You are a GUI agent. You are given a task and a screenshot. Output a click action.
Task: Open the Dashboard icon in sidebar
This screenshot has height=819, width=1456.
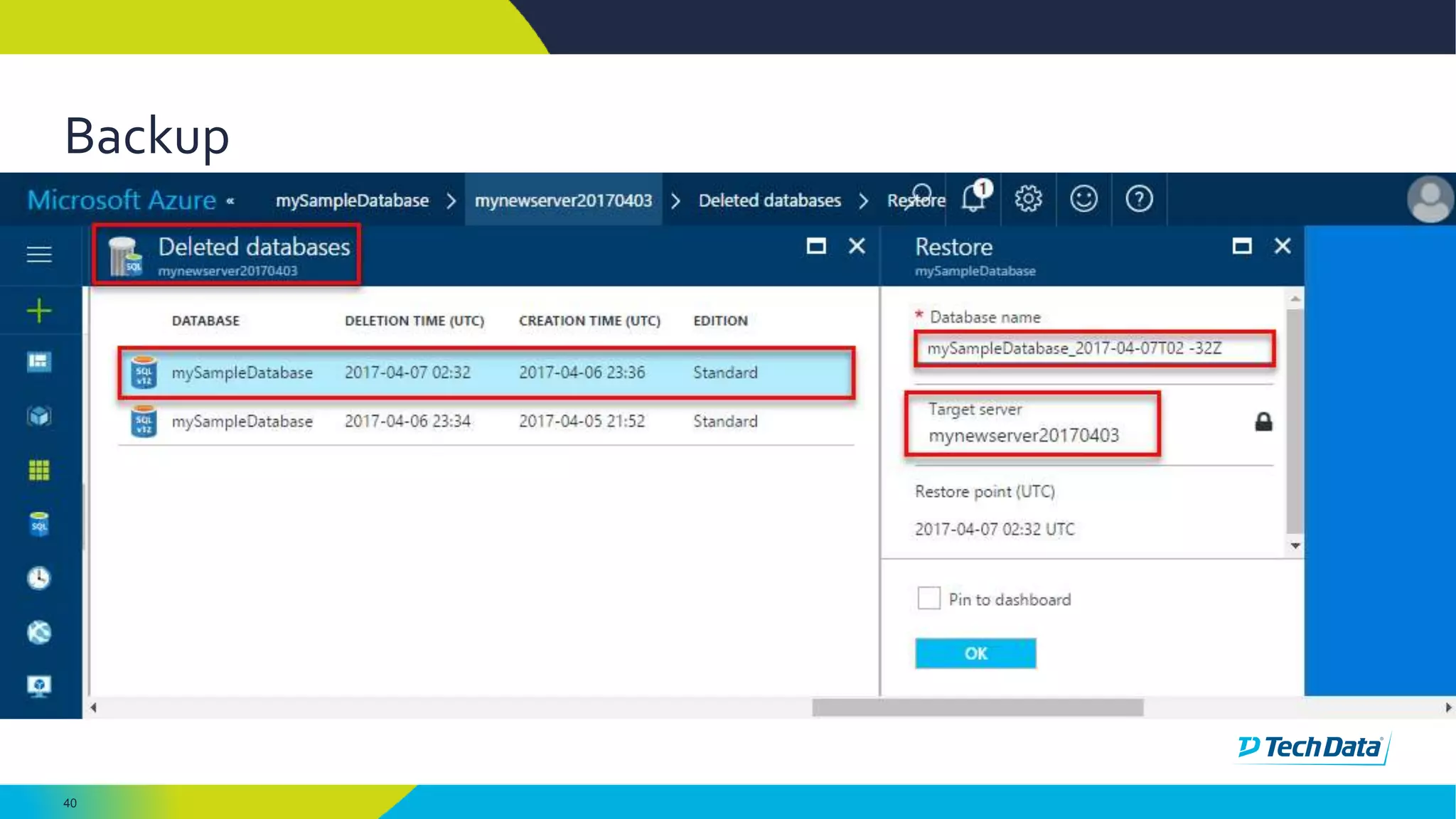[x=39, y=362]
